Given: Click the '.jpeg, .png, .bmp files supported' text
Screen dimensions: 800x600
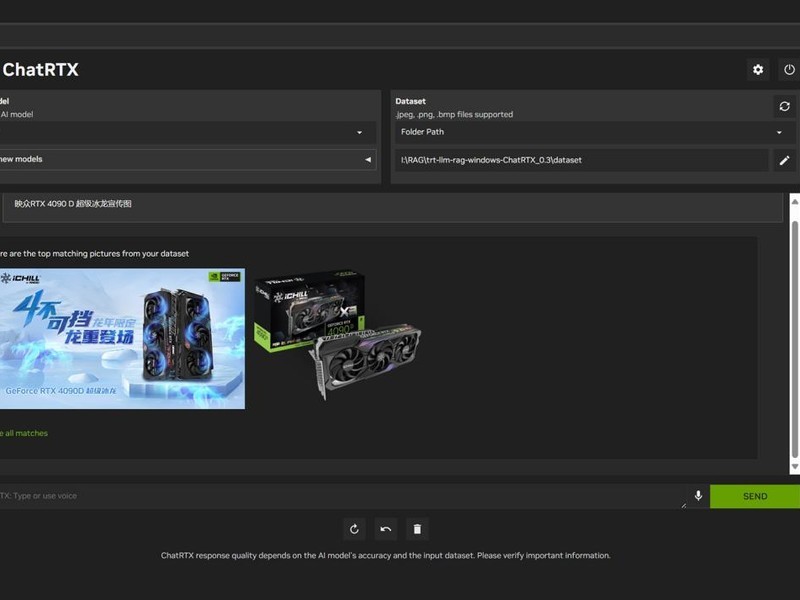Looking at the screenshot, I should coord(454,114).
